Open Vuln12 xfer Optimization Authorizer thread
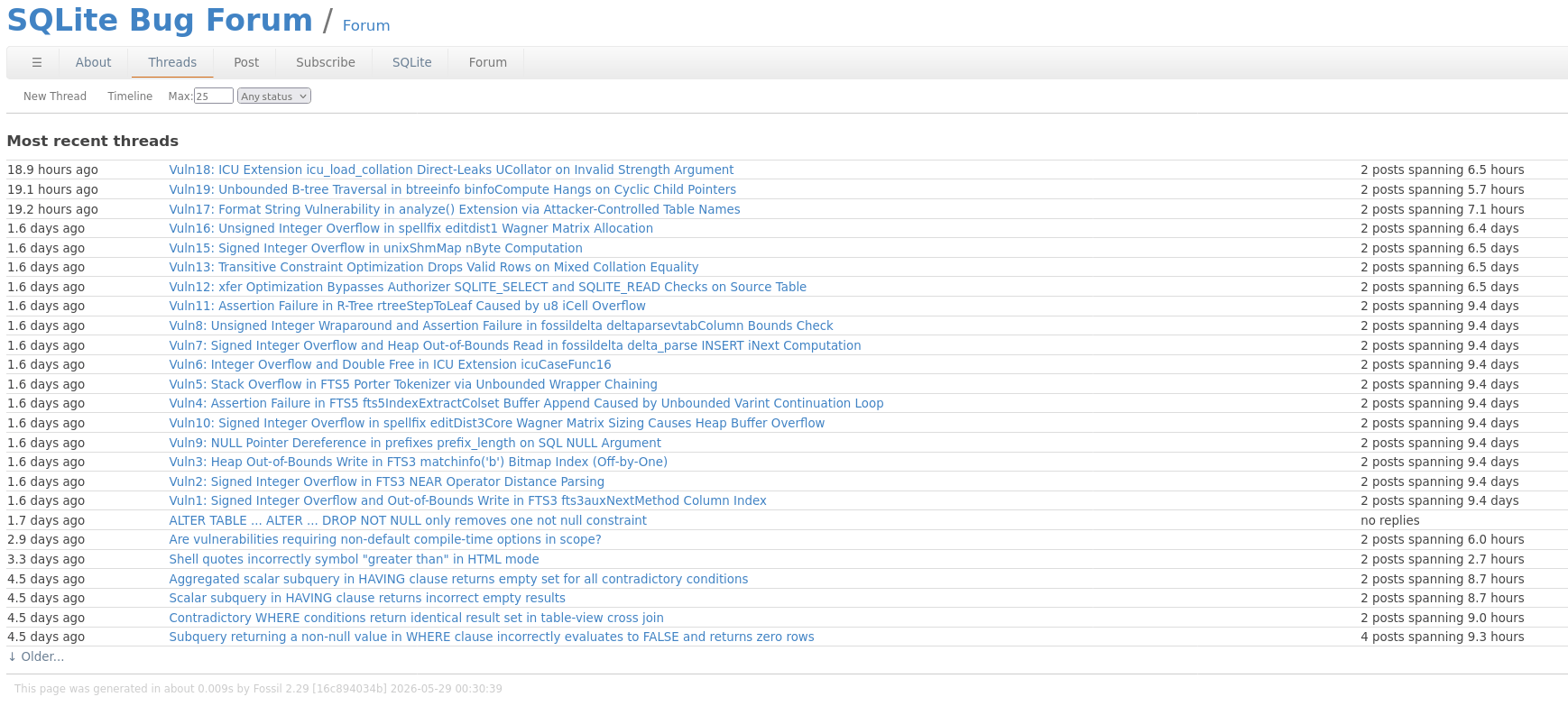1568x706 pixels. pos(488,287)
